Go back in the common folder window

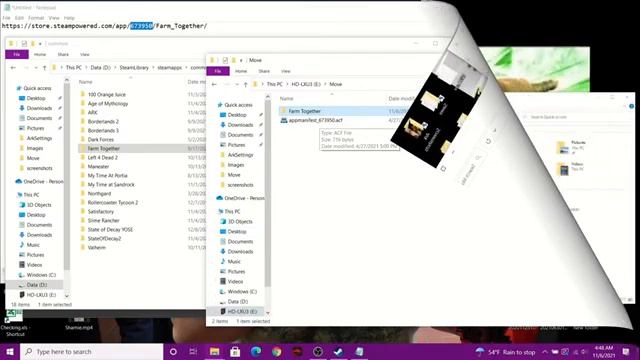pyautogui.click(x=13, y=67)
